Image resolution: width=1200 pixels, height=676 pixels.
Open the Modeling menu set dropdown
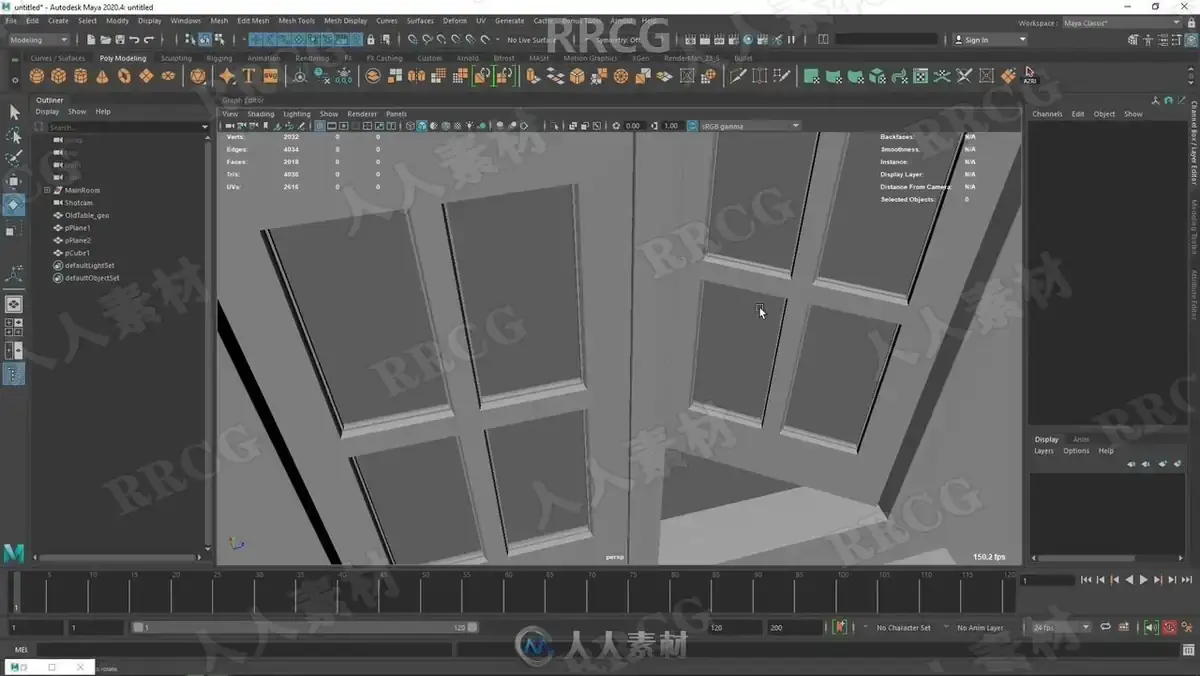point(39,40)
